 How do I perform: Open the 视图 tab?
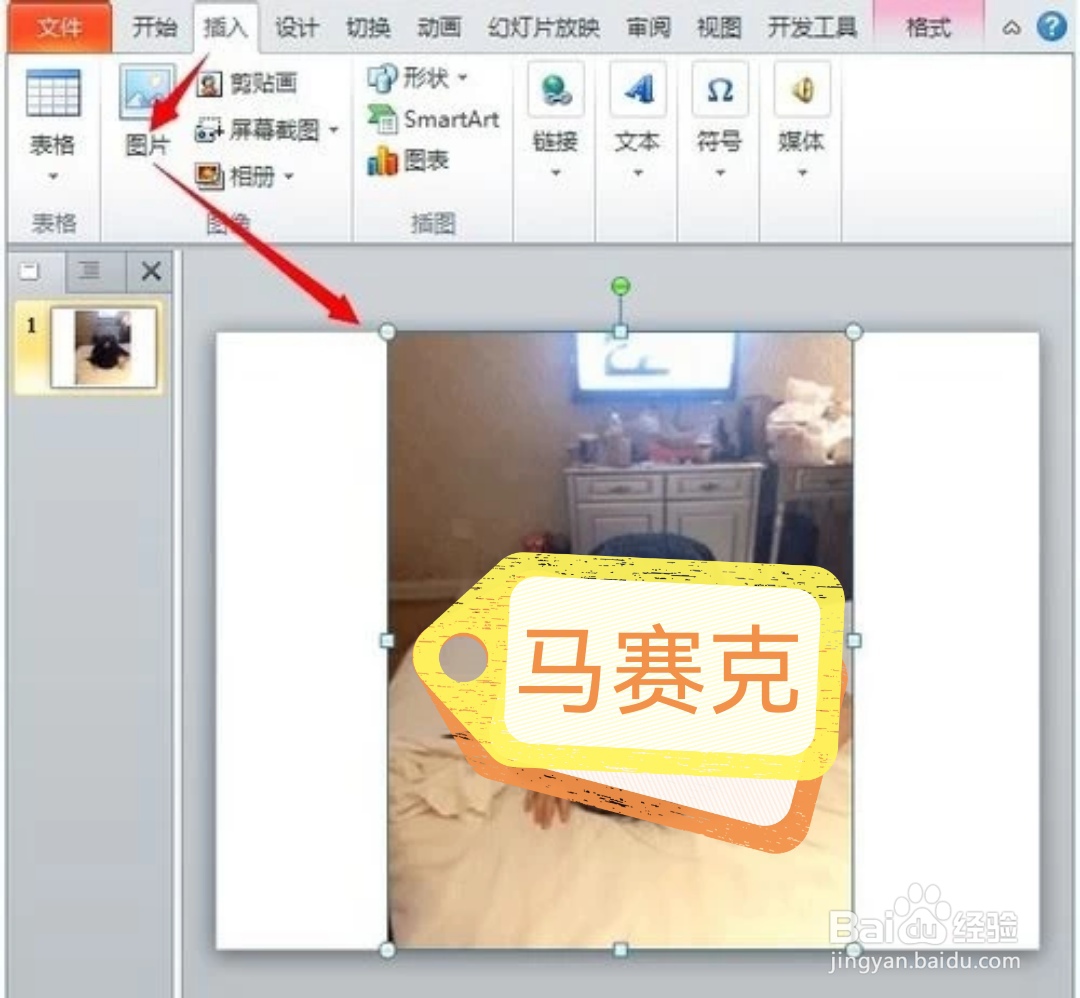(719, 28)
